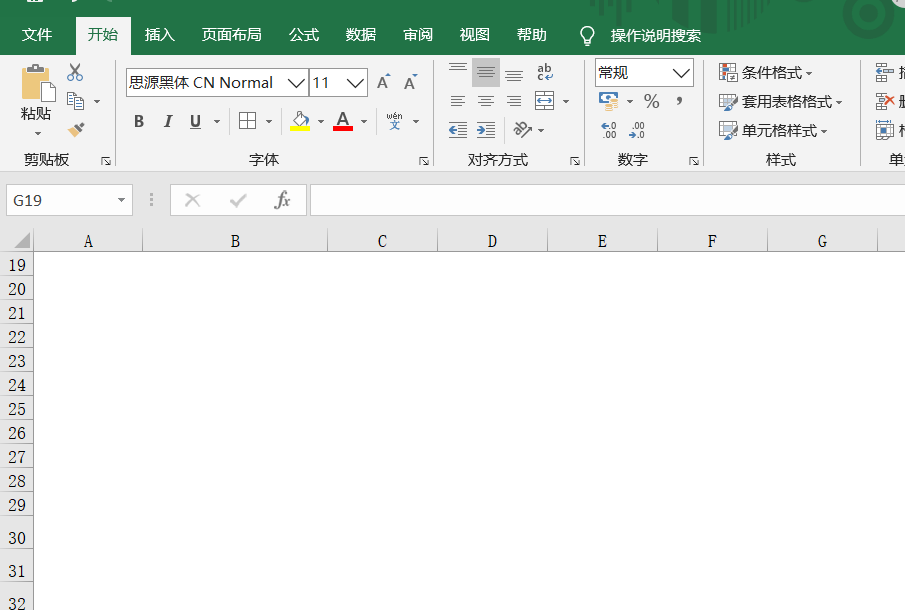Switch to the 视图 View tab
This screenshot has width=905, height=610.
coord(474,35)
